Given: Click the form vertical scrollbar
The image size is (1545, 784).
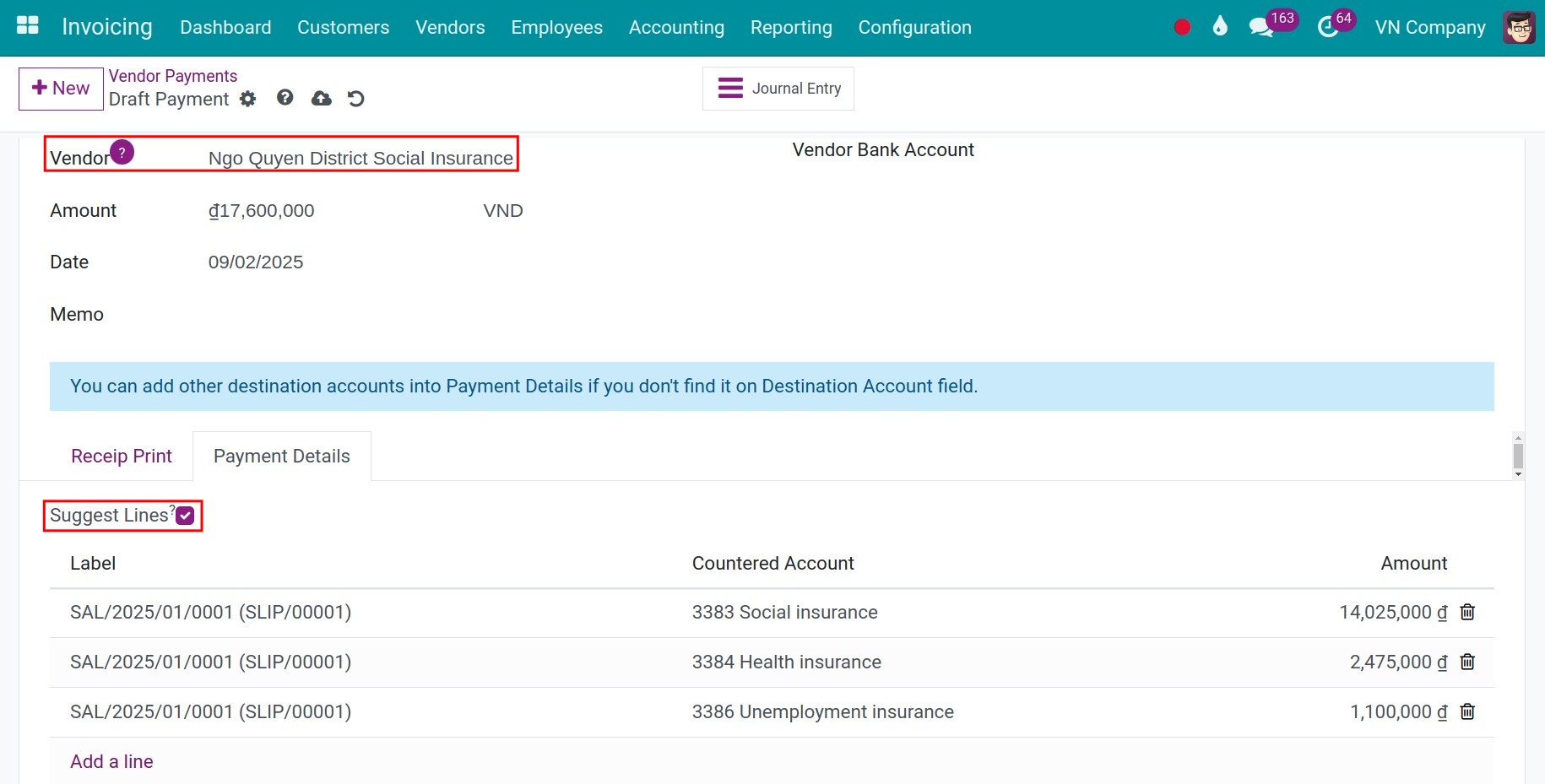Looking at the screenshot, I should (x=1518, y=457).
